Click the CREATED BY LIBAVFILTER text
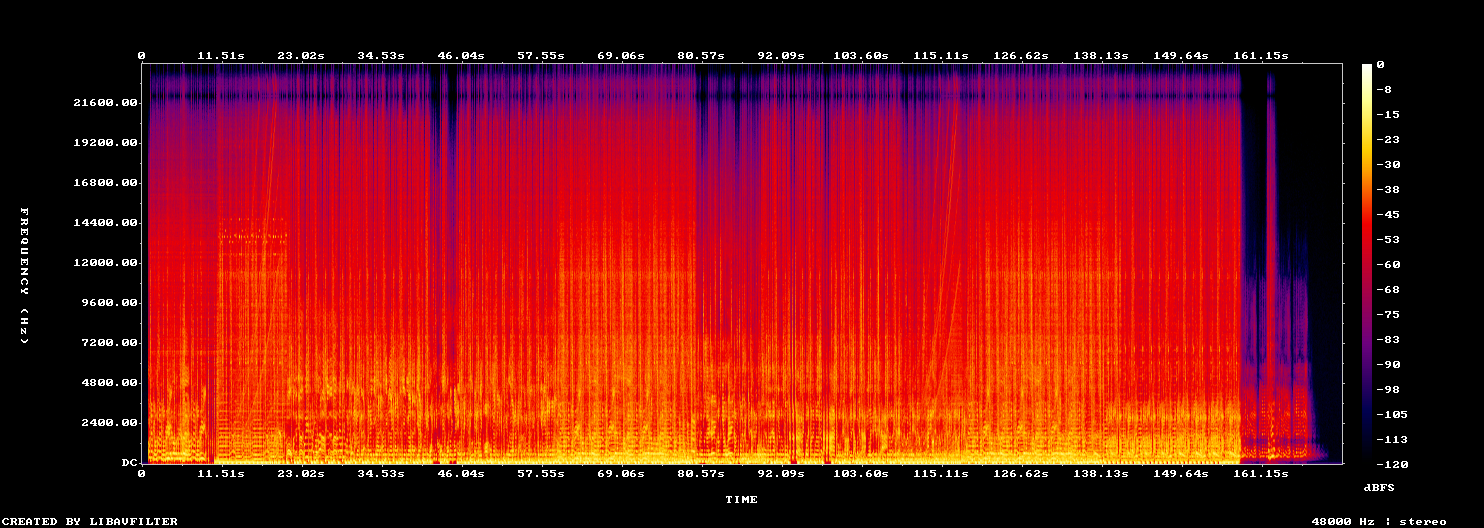 coord(90,521)
